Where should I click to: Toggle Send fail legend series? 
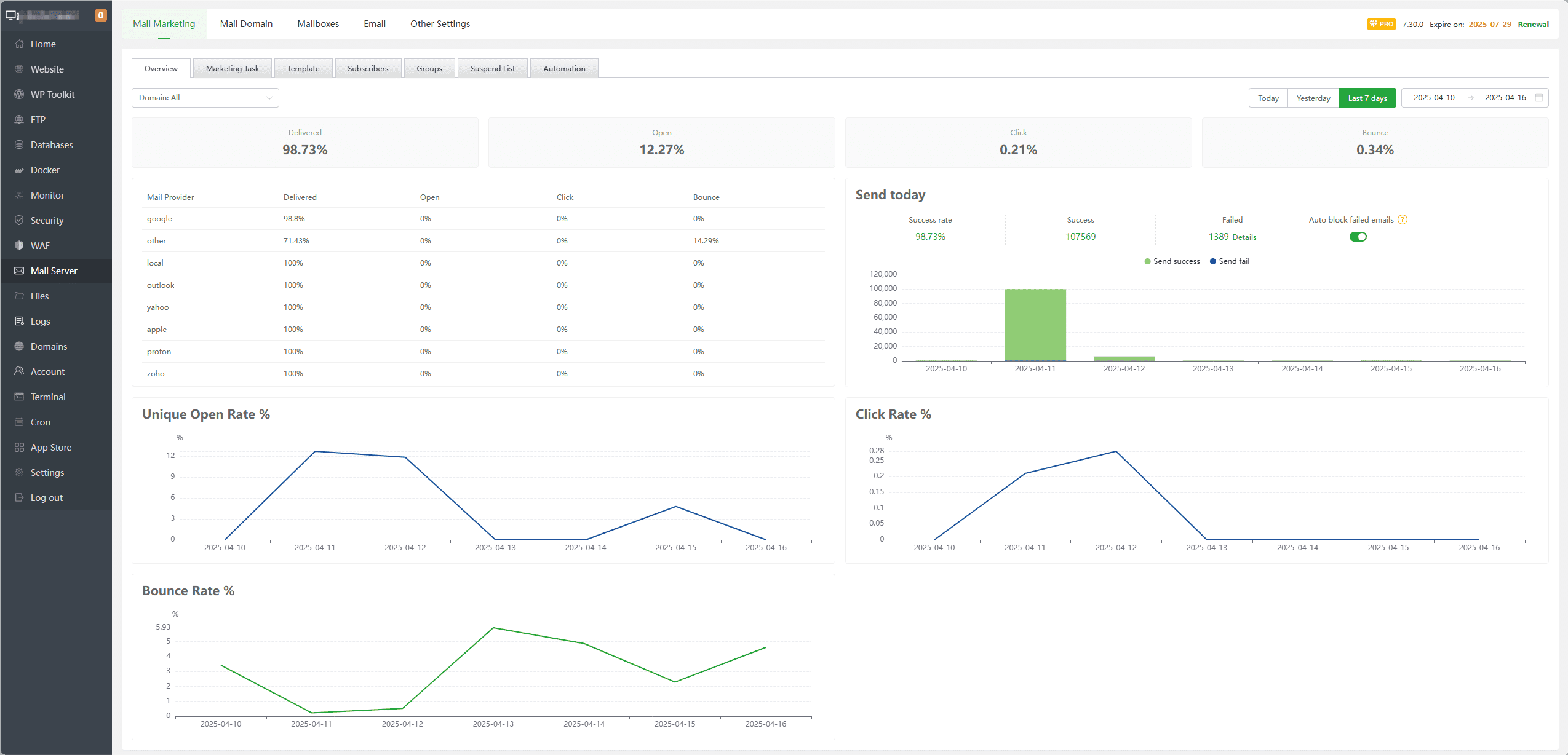click(1229, 261)
